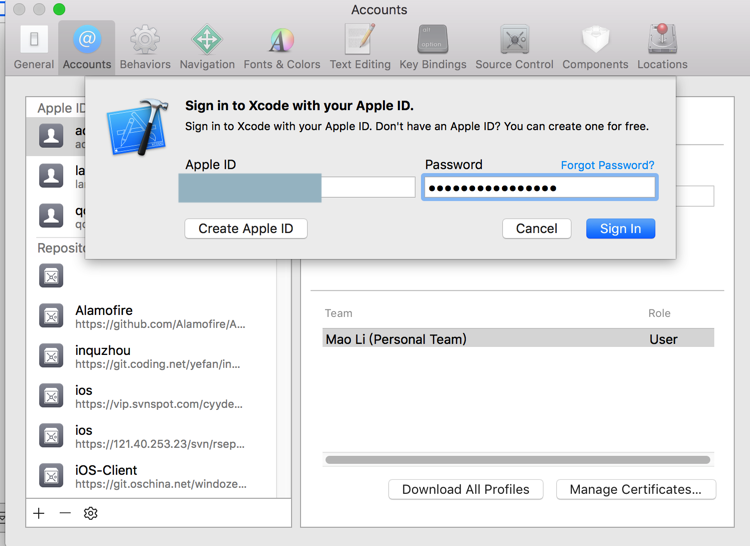The image size is (750, 546).
Task: Click the Forgot Password? link
Action: [x=607, y=165]
